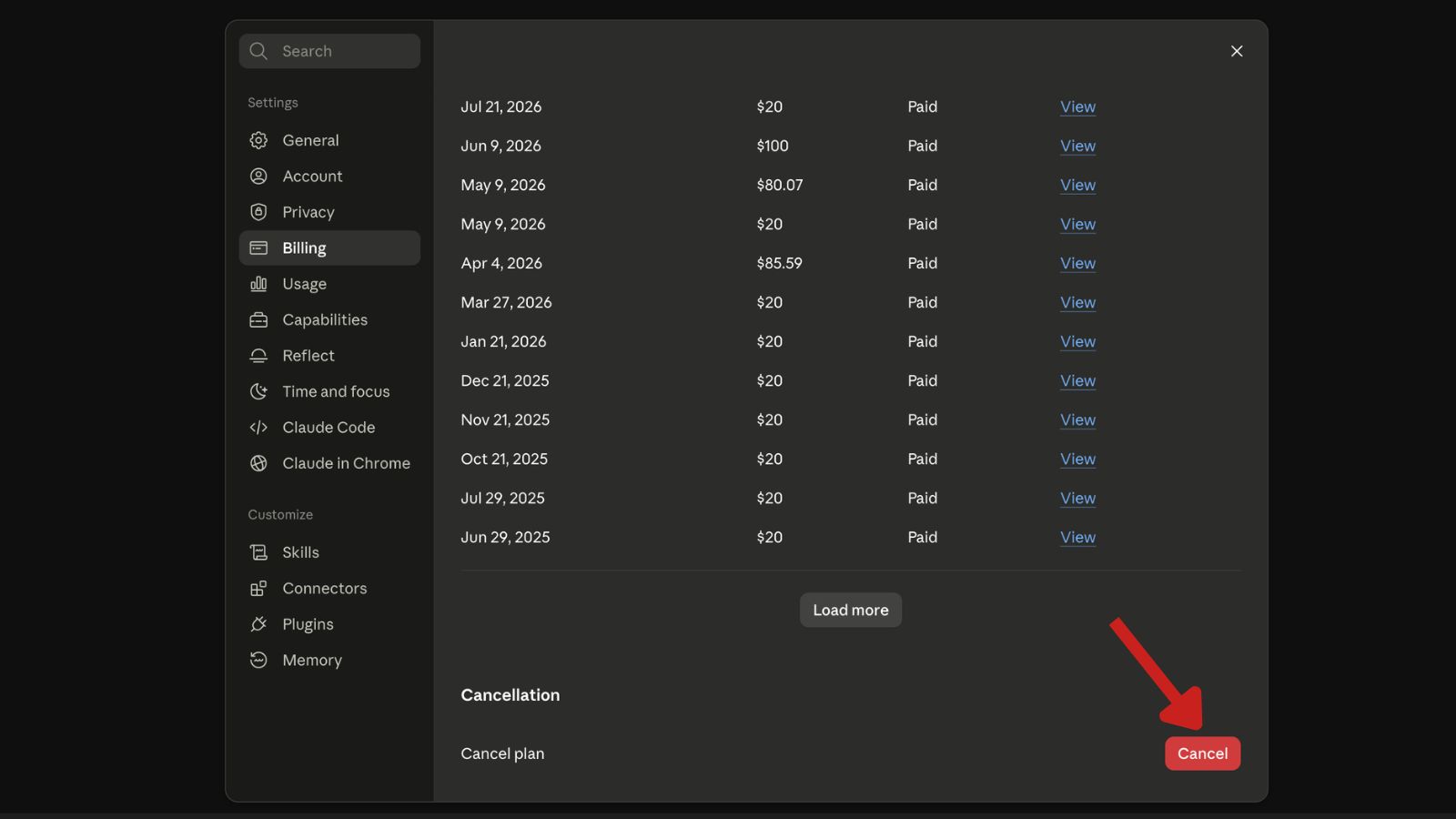The image size is (1456, 819).
Task: View the Jun 9, 2026 $100 invoice
Action: tap(1077, 146)
